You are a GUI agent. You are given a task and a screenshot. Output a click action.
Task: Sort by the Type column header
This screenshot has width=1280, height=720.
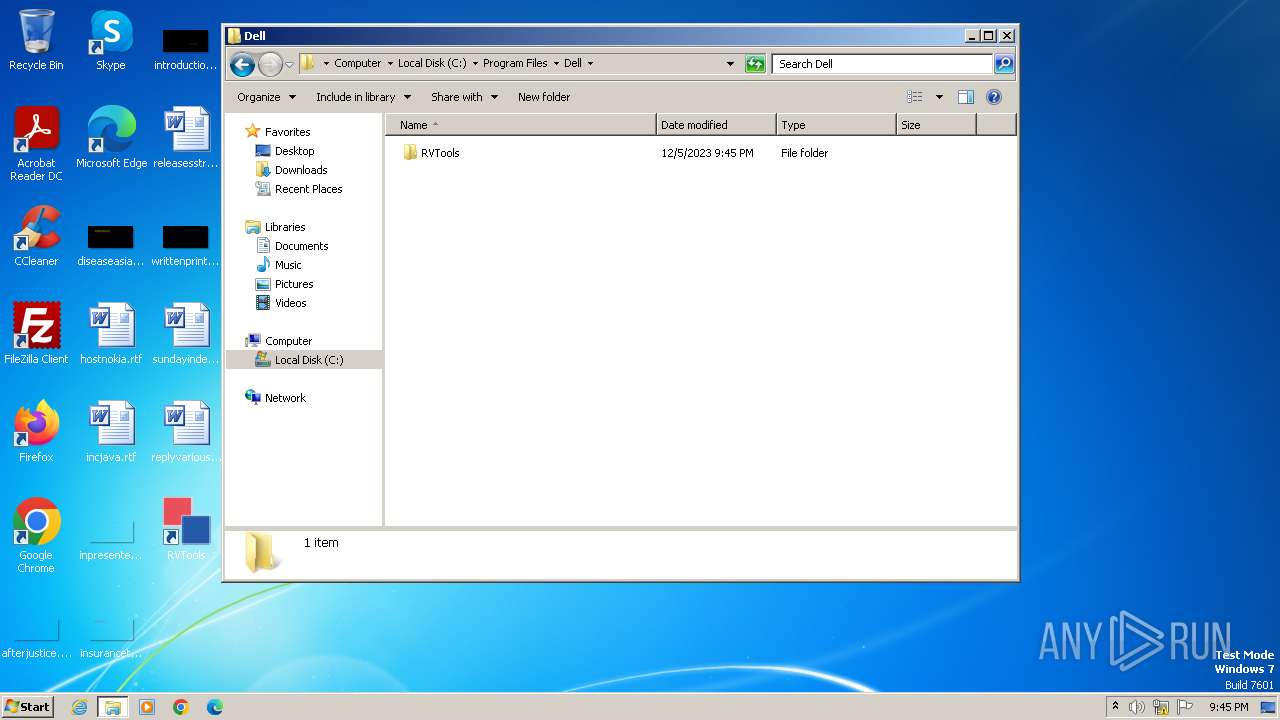pyautogui.click(x=836, y=125)
